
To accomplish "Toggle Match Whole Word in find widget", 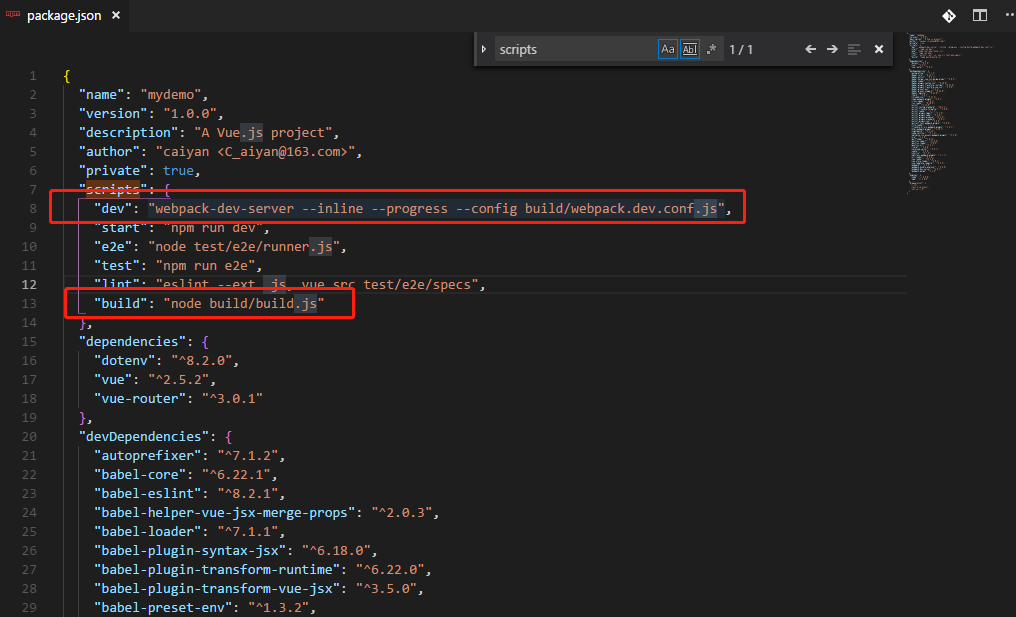I will [690, 49].
